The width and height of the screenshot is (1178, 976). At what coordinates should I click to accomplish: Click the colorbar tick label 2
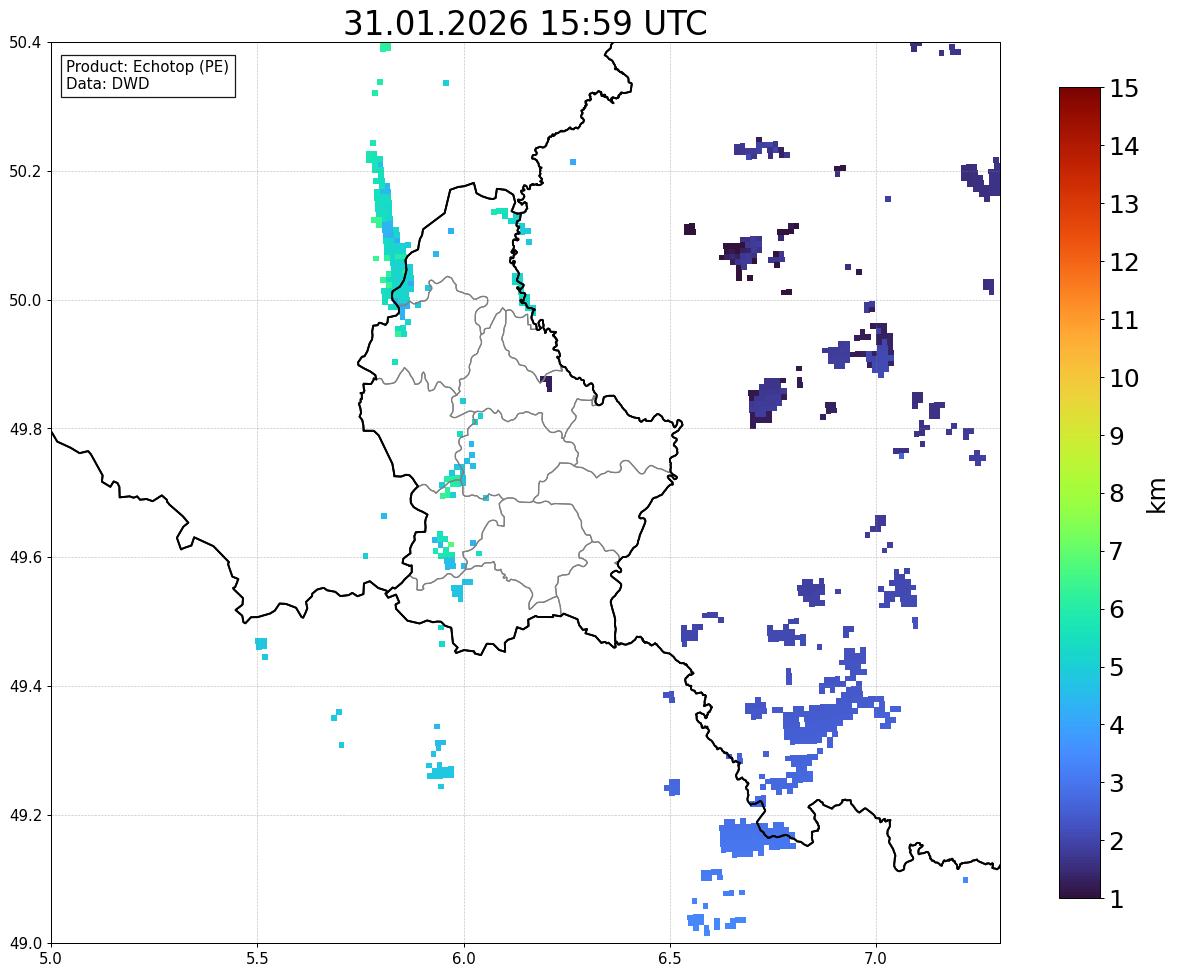click(x=1116, y=841)
